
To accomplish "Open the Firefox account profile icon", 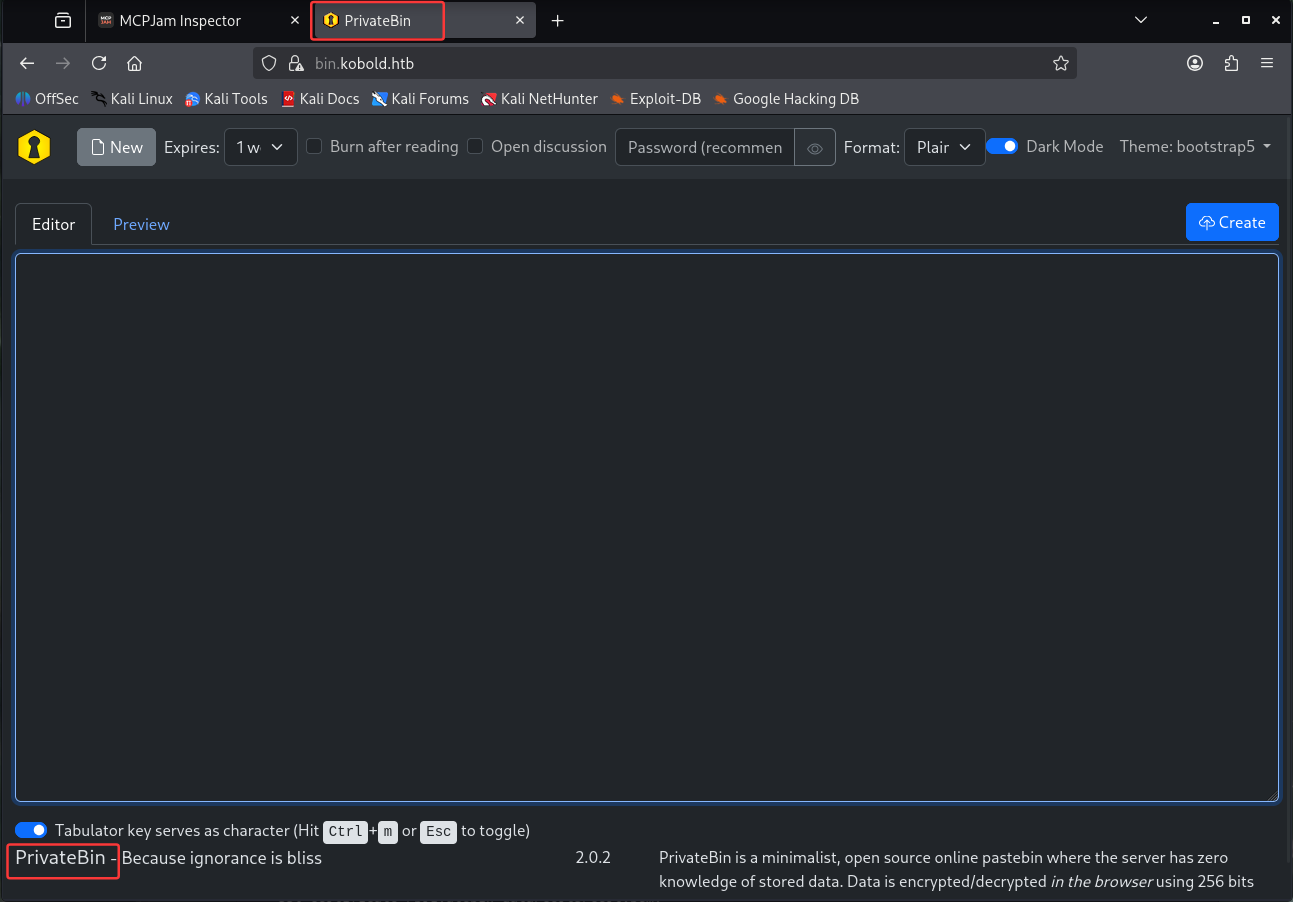I will click(x=1195, y=63).
